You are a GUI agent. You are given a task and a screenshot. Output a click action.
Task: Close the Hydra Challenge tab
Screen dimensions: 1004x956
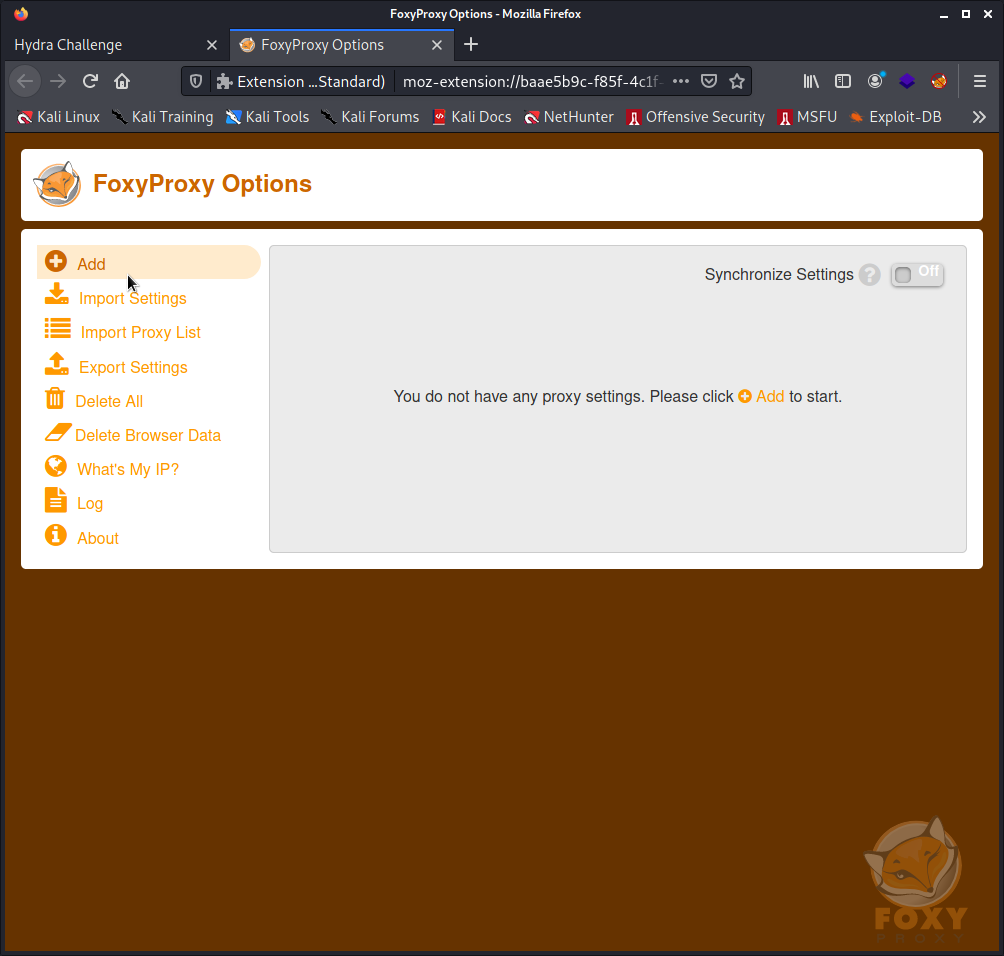212,45
